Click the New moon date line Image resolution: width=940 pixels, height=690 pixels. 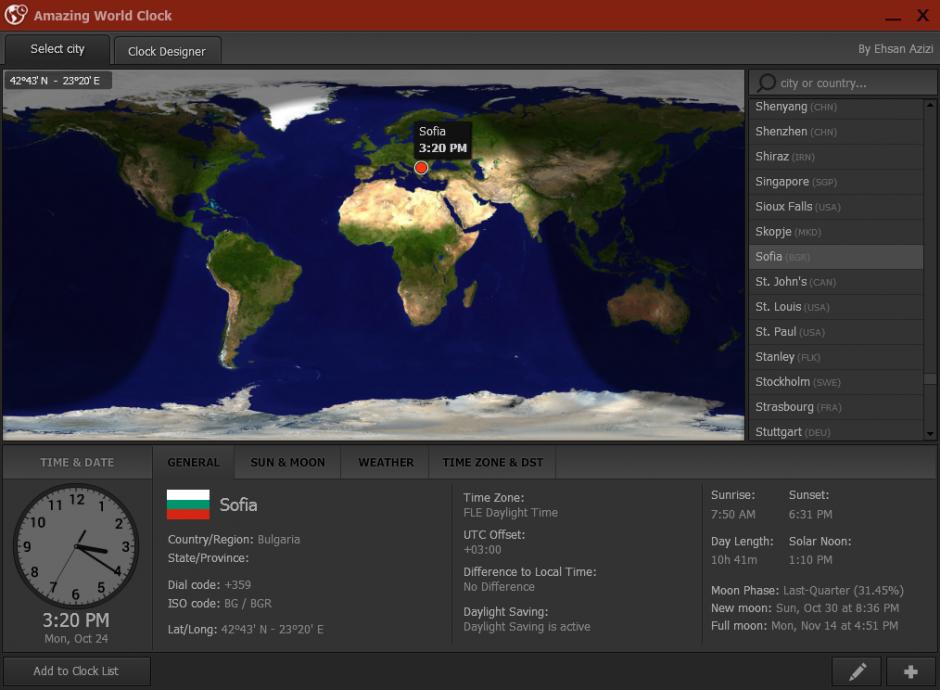pyautogui.click(x=805, y=608)
